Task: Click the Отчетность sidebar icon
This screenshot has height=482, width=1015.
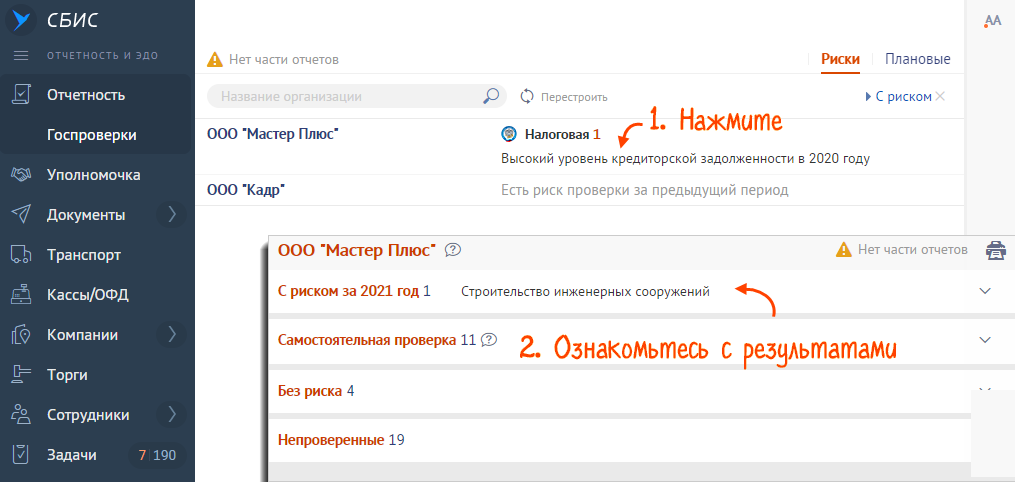Action: point(21,95)
